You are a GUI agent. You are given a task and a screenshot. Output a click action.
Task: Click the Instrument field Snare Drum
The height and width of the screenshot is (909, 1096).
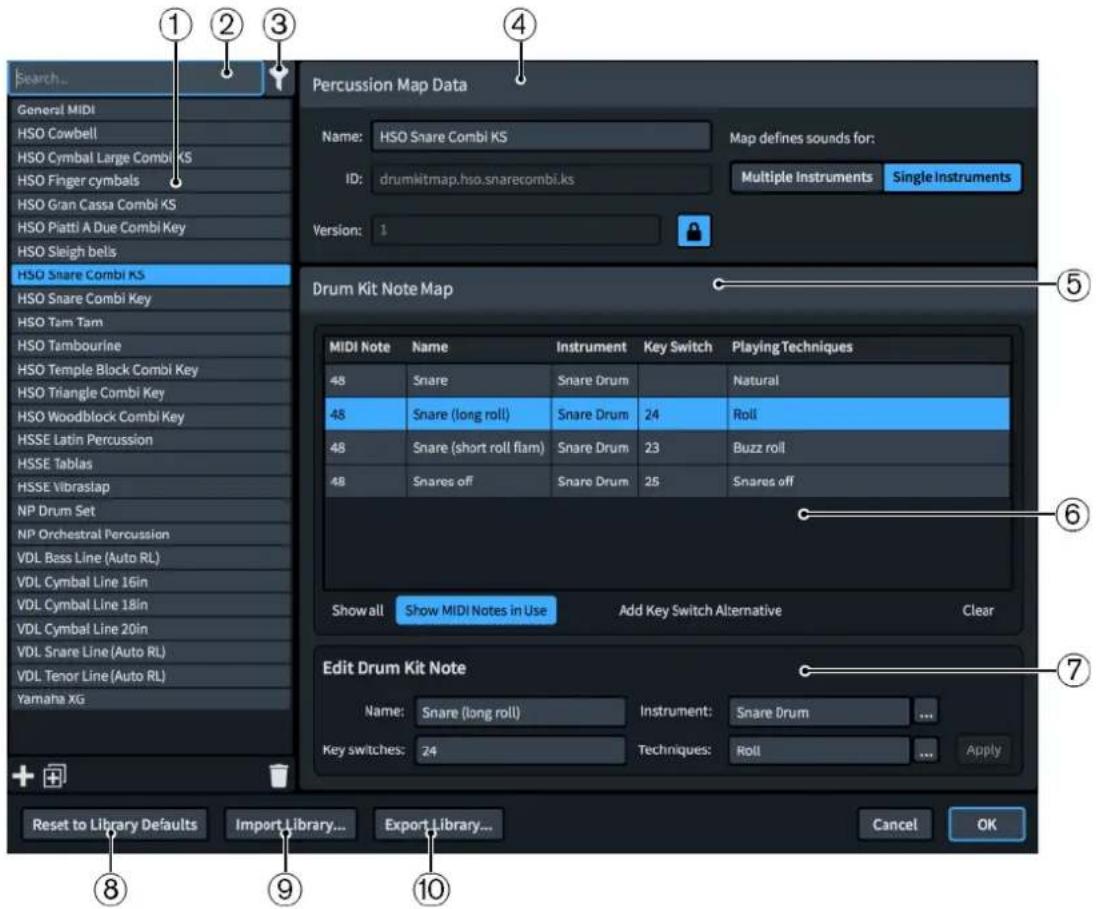(819, 713)
